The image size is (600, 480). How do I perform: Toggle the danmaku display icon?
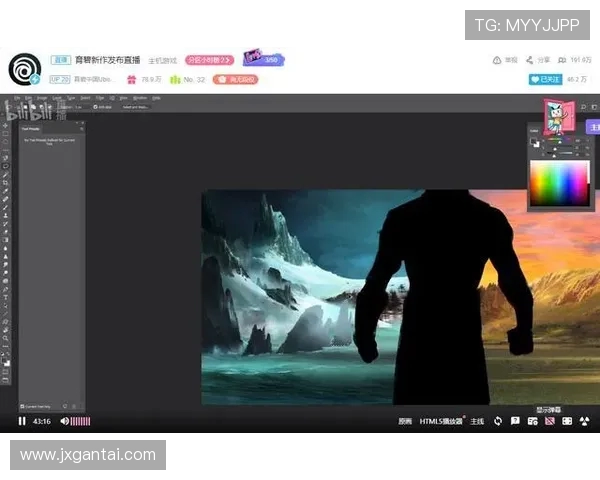[x=548, y=421]
